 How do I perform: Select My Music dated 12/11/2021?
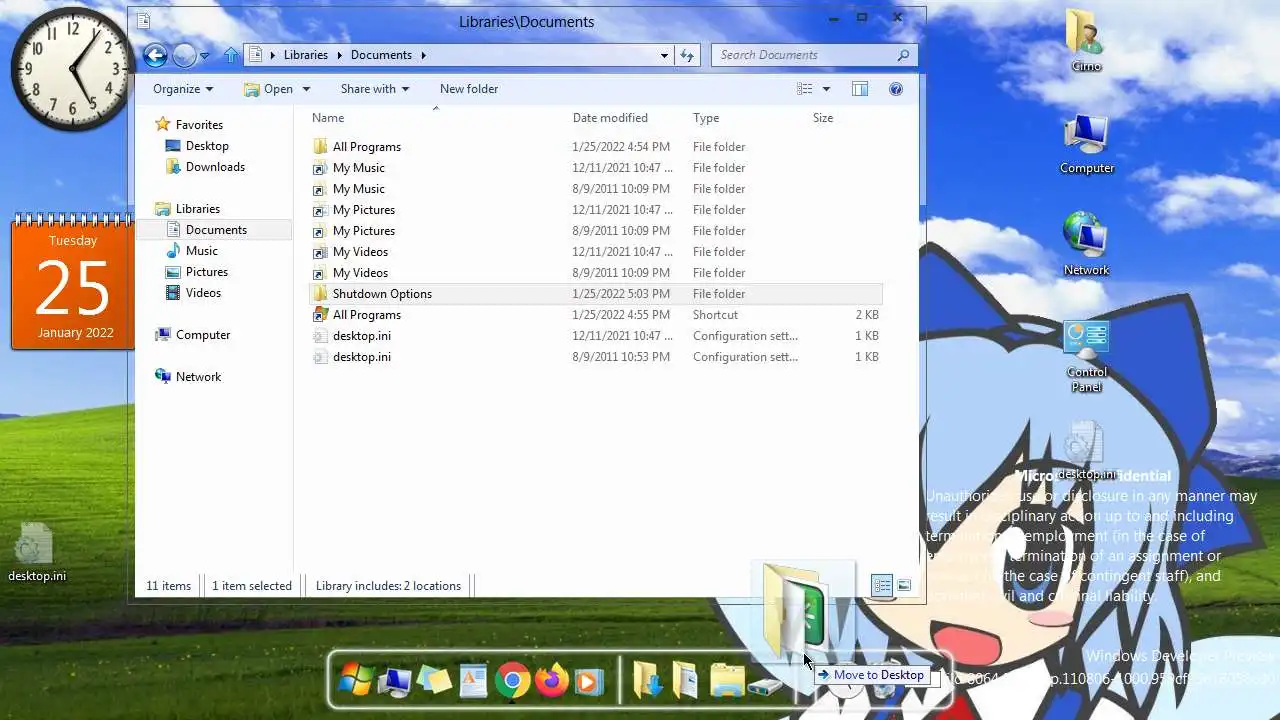595,168
